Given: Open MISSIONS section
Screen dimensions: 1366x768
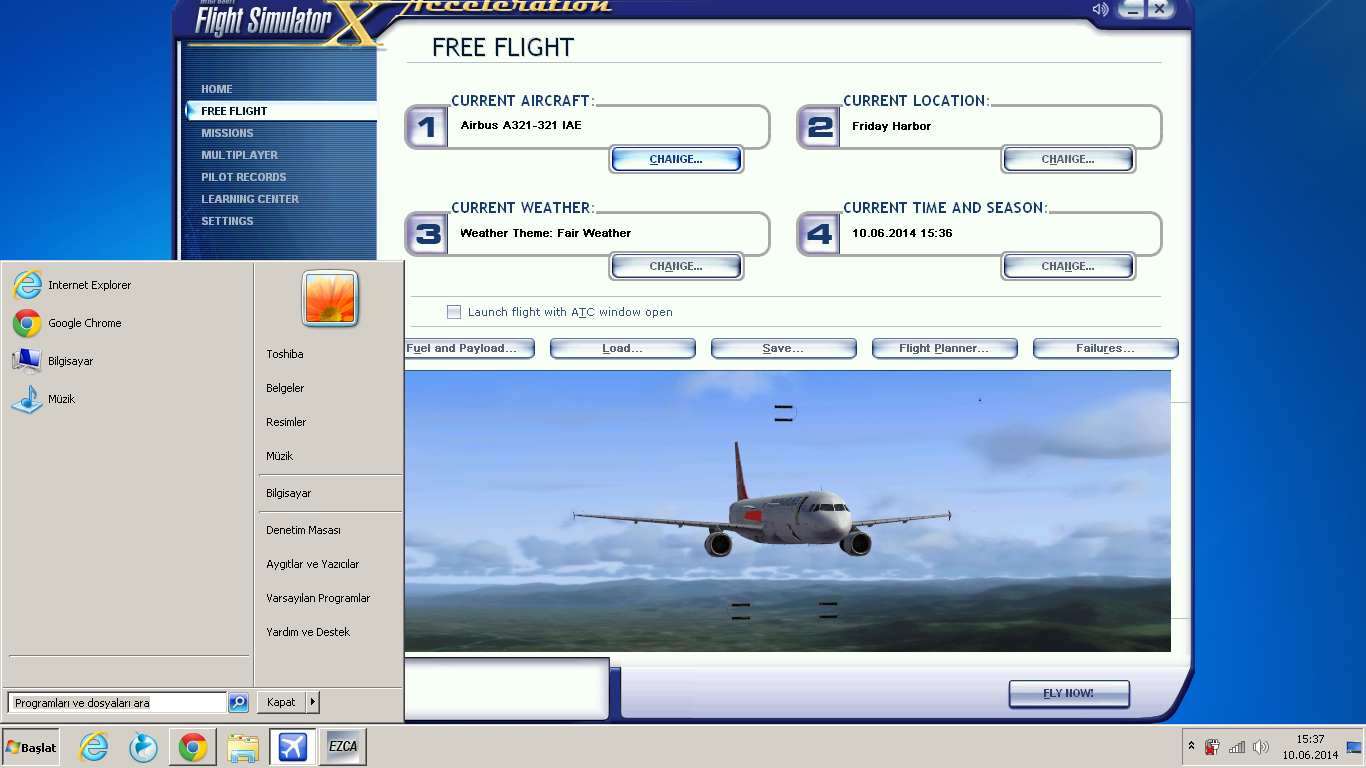Looking at the screenshot, I should (x=227, y=133).
